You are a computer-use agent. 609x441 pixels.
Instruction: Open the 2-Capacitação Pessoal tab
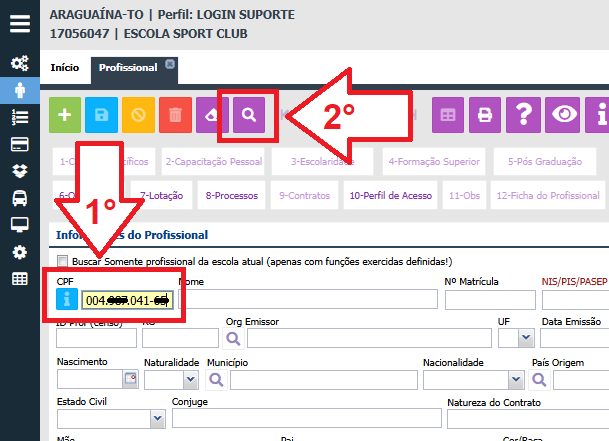tap(213, 162)
